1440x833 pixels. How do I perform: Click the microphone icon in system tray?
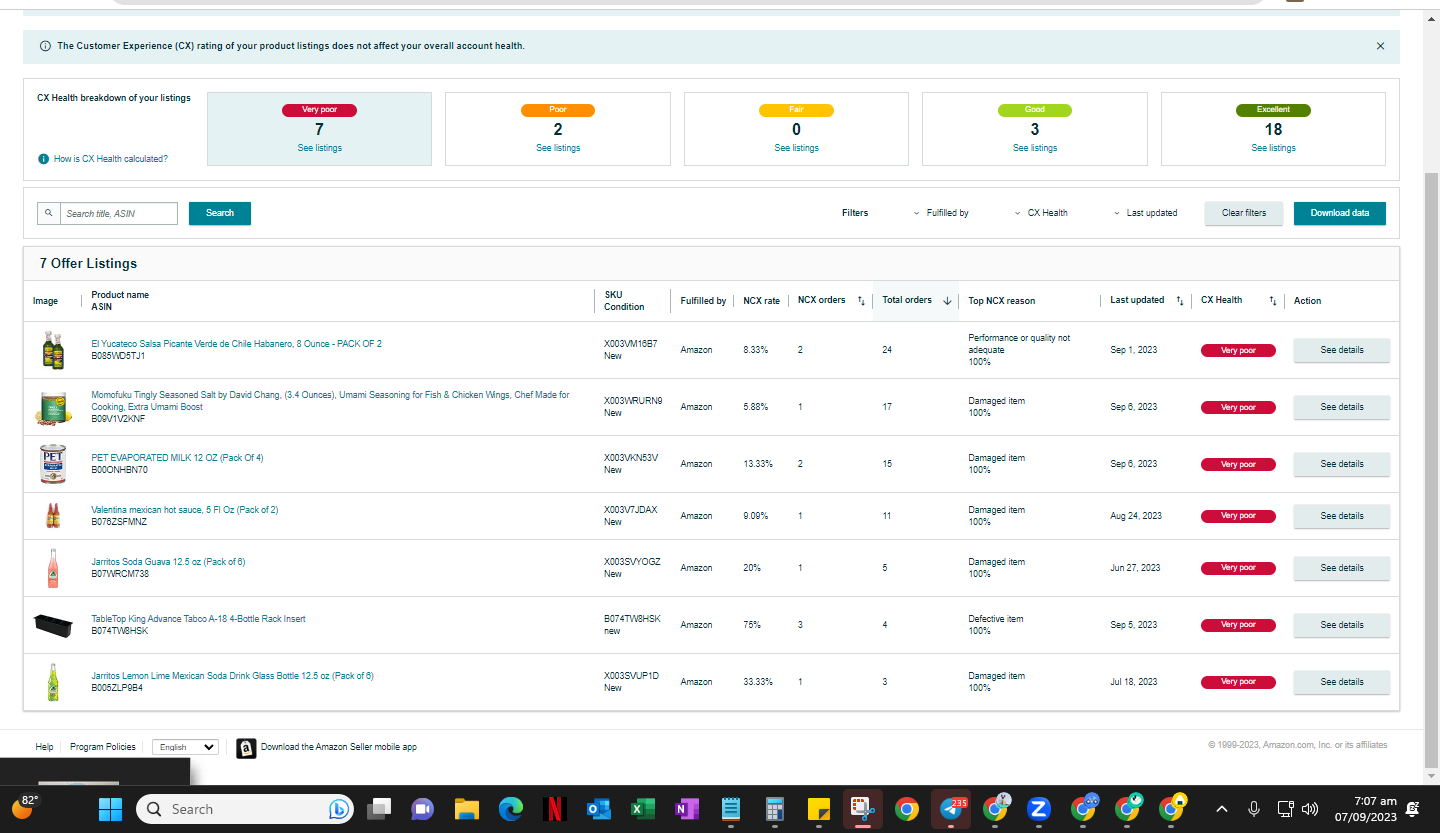click(x=1254, y=809)
